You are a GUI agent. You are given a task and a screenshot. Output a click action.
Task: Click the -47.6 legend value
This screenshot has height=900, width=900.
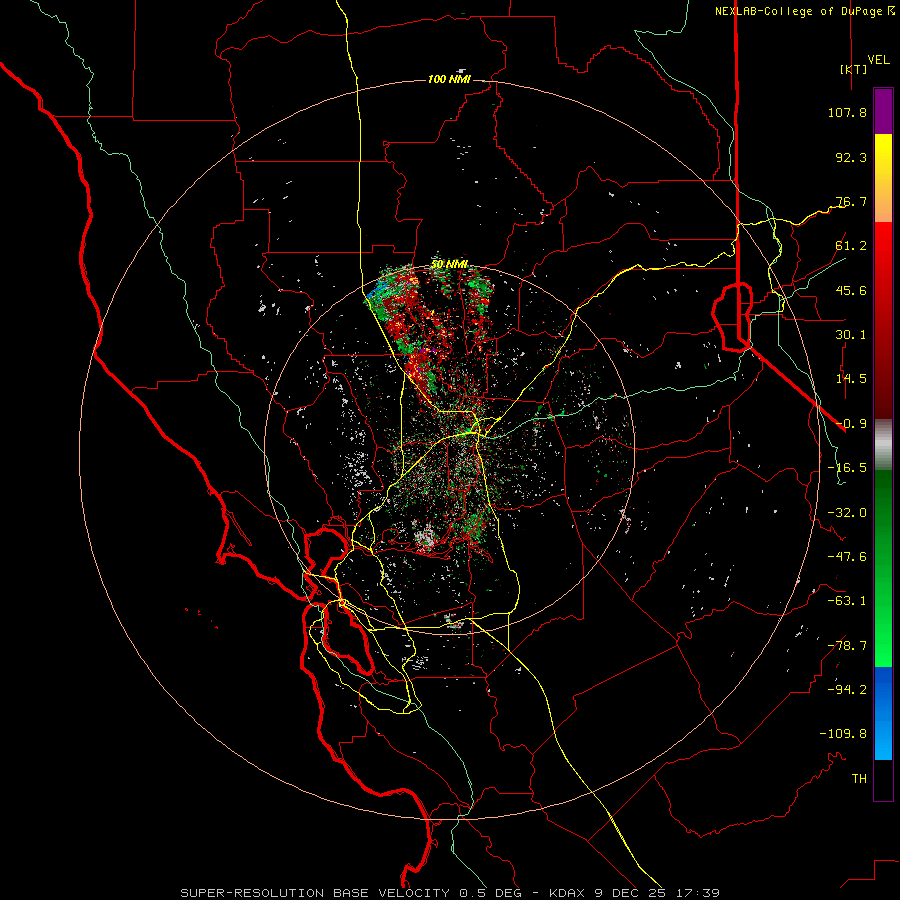[847, 557]
